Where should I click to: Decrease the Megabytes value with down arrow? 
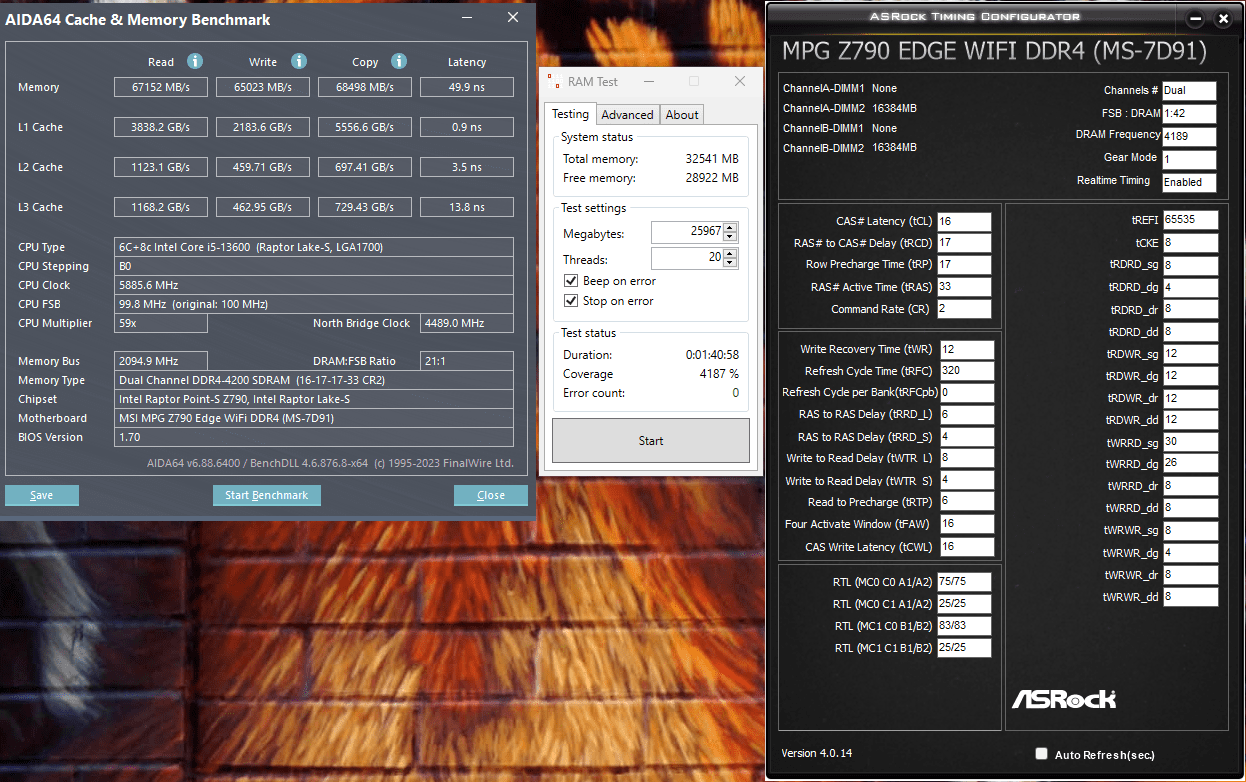[730, 237]
